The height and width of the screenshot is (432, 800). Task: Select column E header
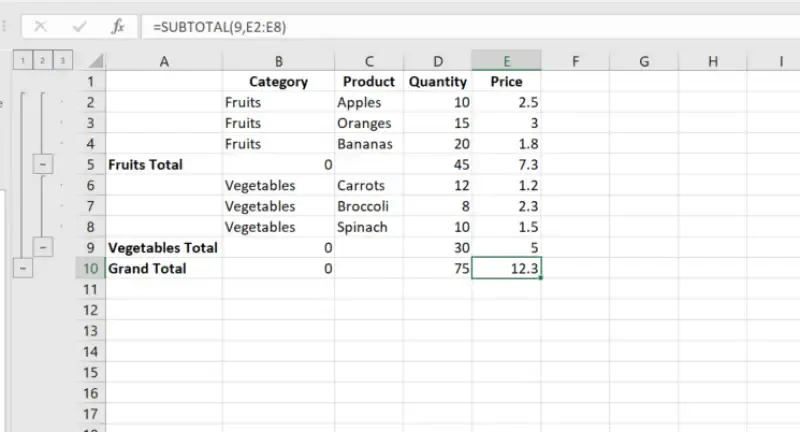(506, 62)
